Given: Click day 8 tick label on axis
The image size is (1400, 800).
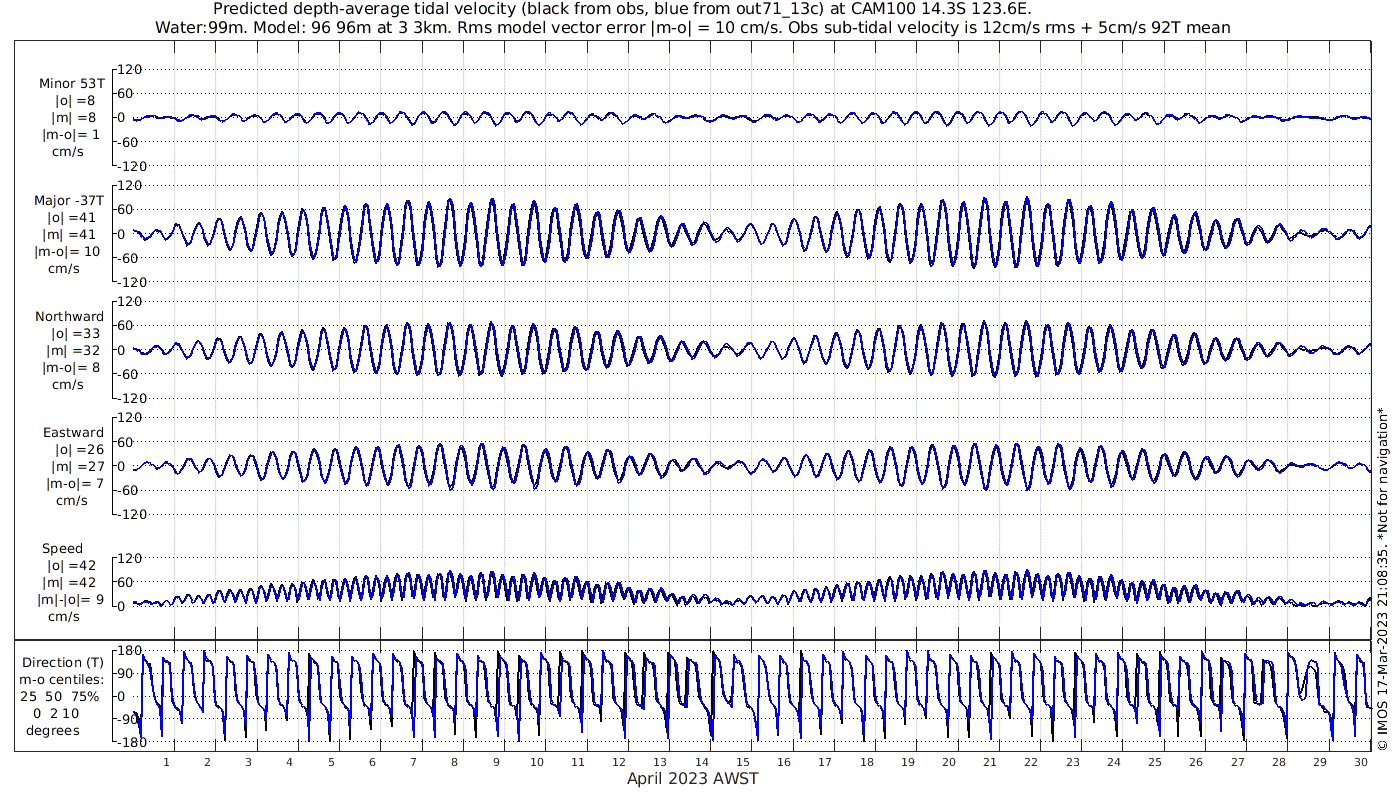Looking at the screenshot, I should (455, 761).
